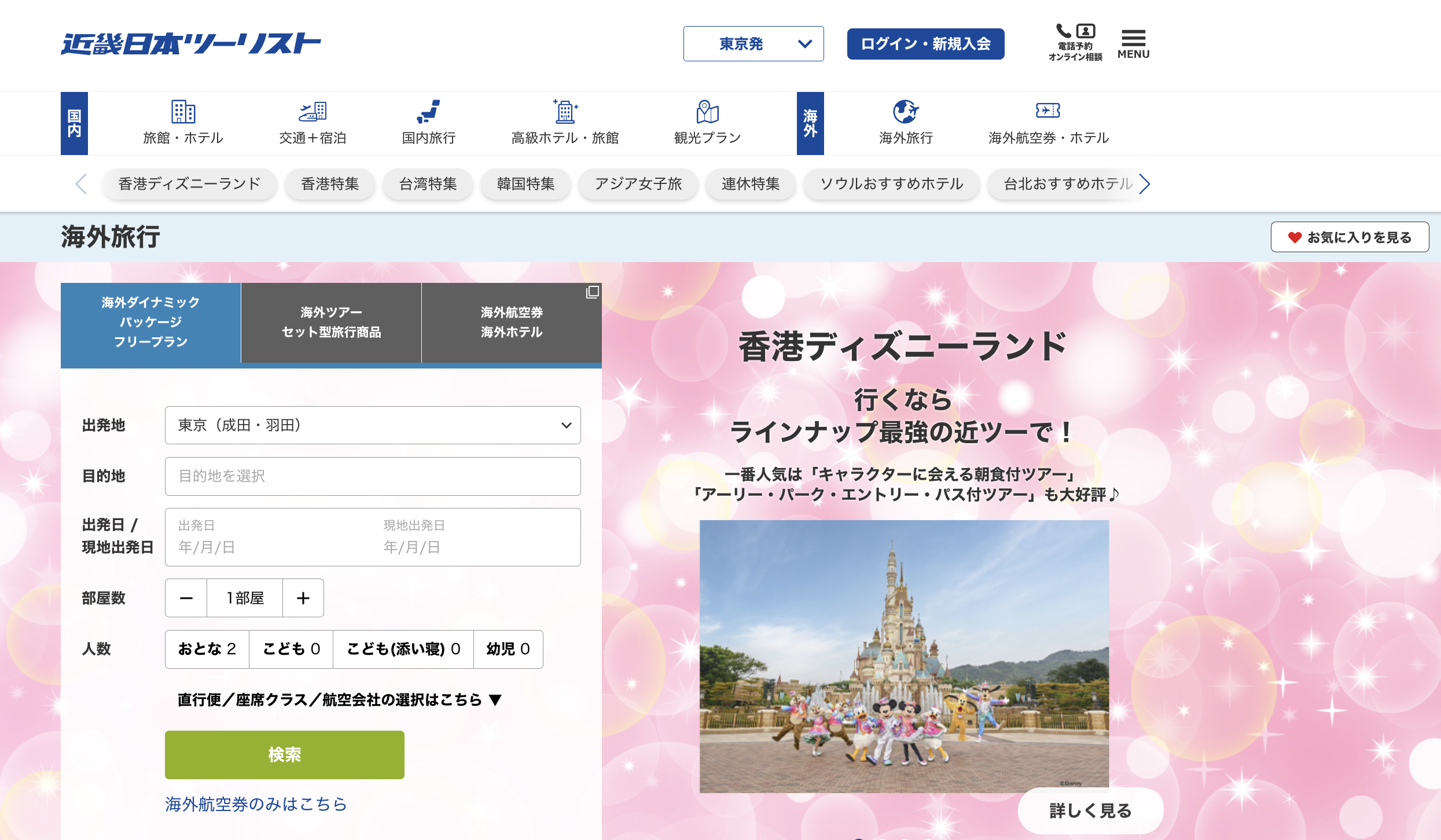This screenshot has height=840, width=1441.
Task: Click the 国内旅行 seat icon
Action: click(428, 111)
